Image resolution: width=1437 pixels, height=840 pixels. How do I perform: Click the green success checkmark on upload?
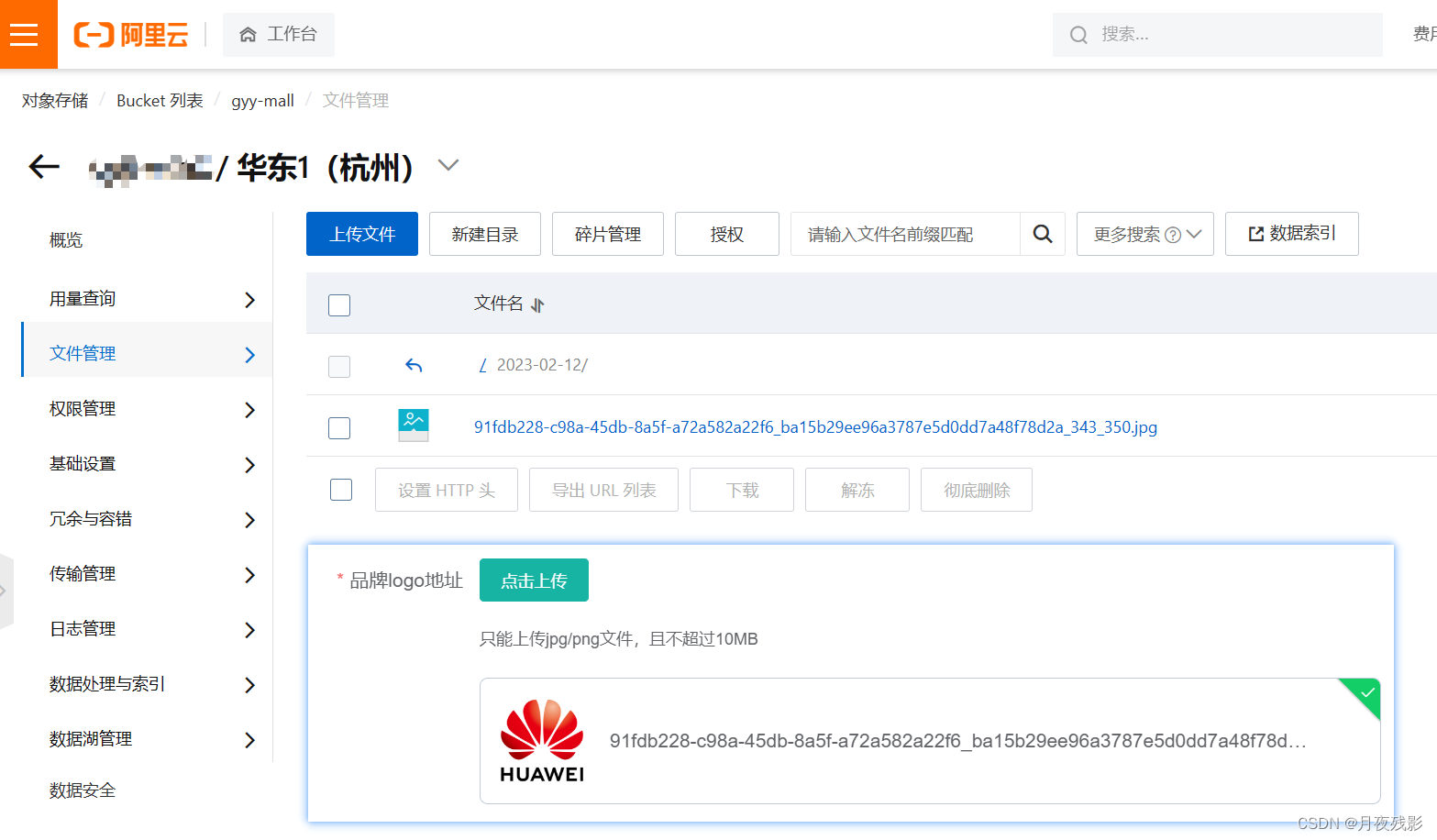tap(1366, 692)
